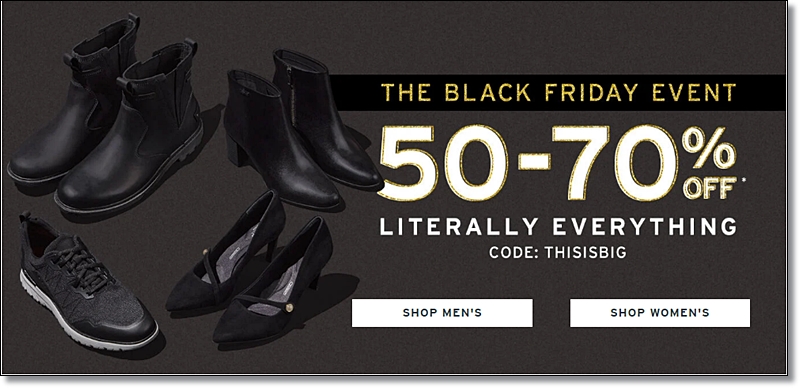Tap the asterisk after OFF
This screenshot has height=388, width=800.
click(x=740, y=179)
